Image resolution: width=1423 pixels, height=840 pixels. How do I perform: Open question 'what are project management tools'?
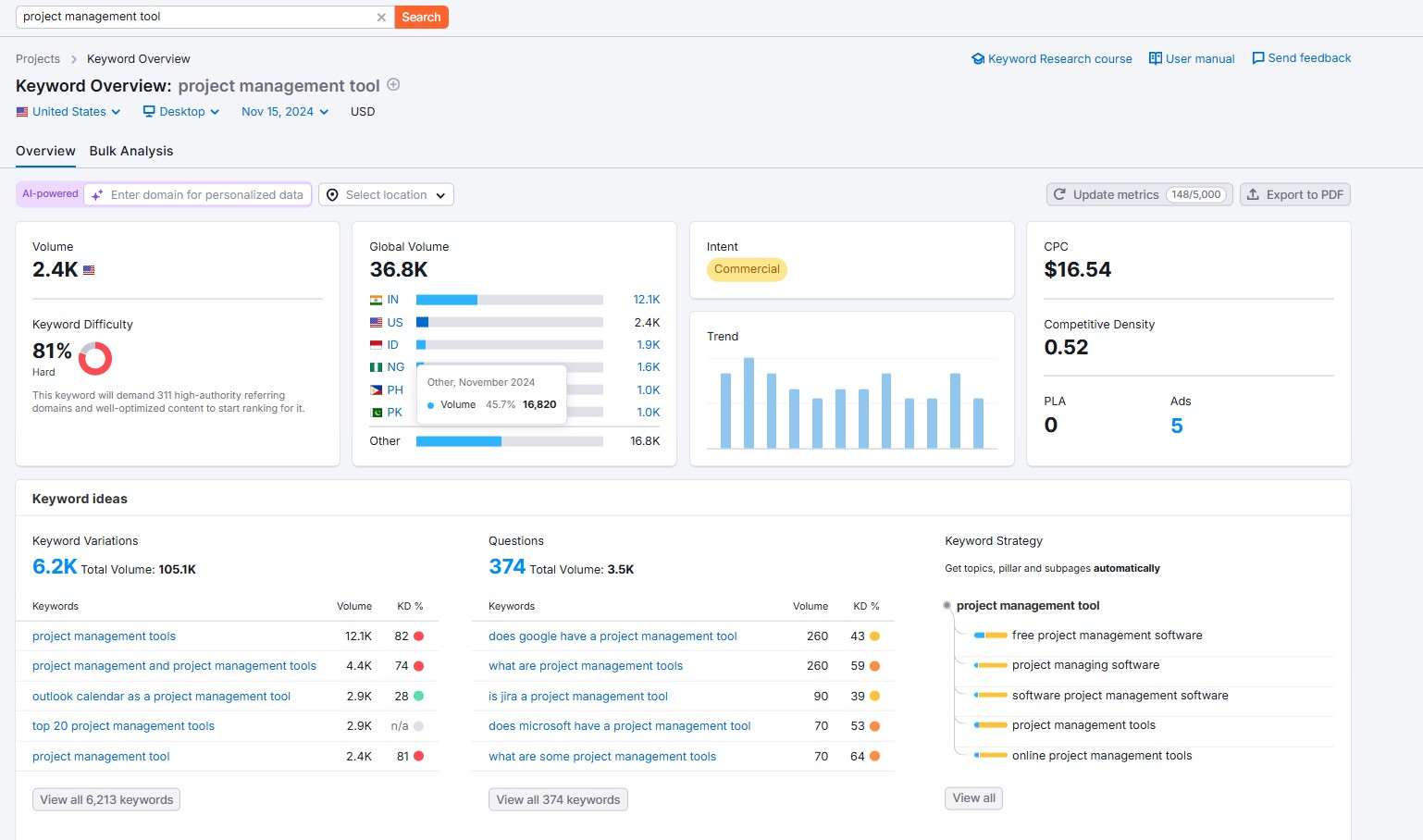[x=586, y=666]
